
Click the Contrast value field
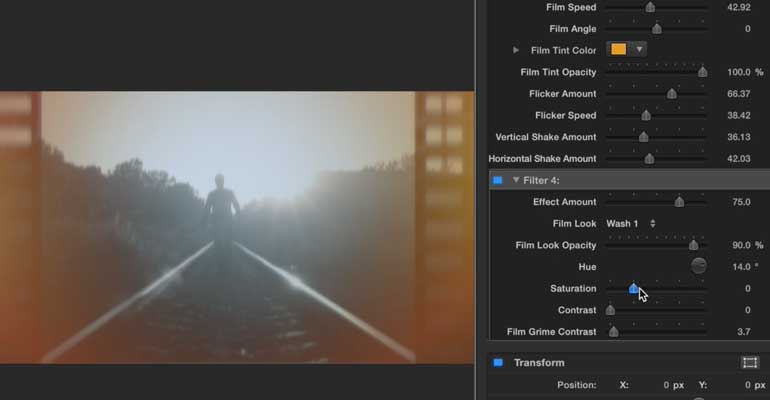click(x=747, y=310)
